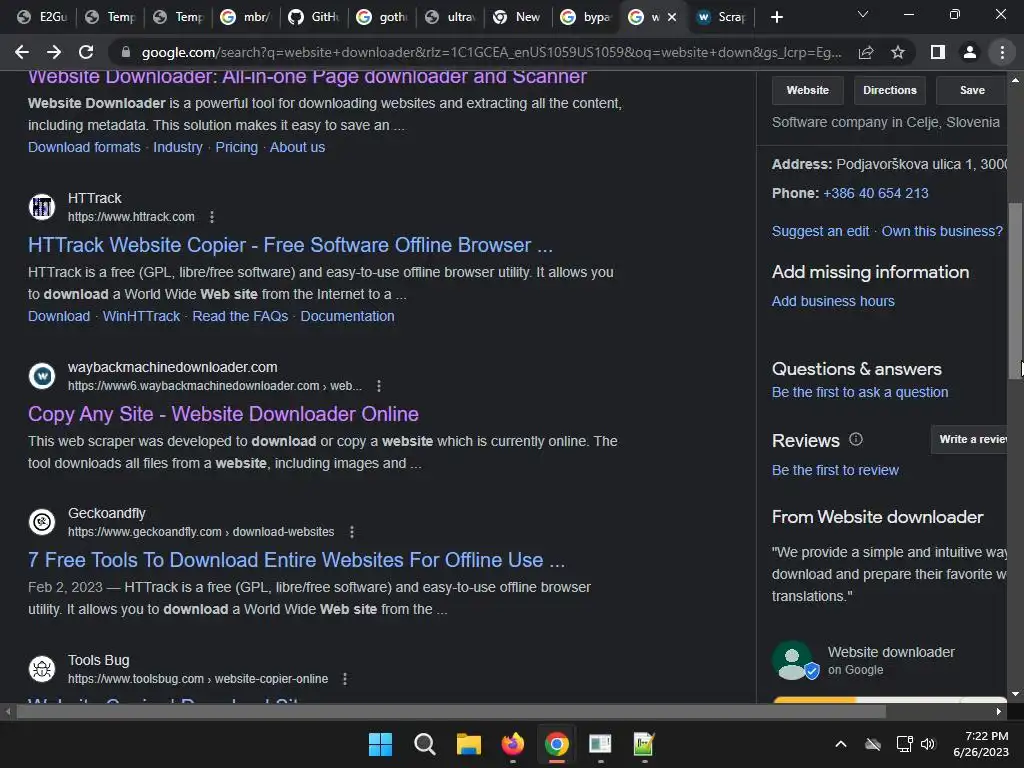1024x768 pixels.
Task: Open the window app next to Chrome in taskbar
Action: point(600,744)
